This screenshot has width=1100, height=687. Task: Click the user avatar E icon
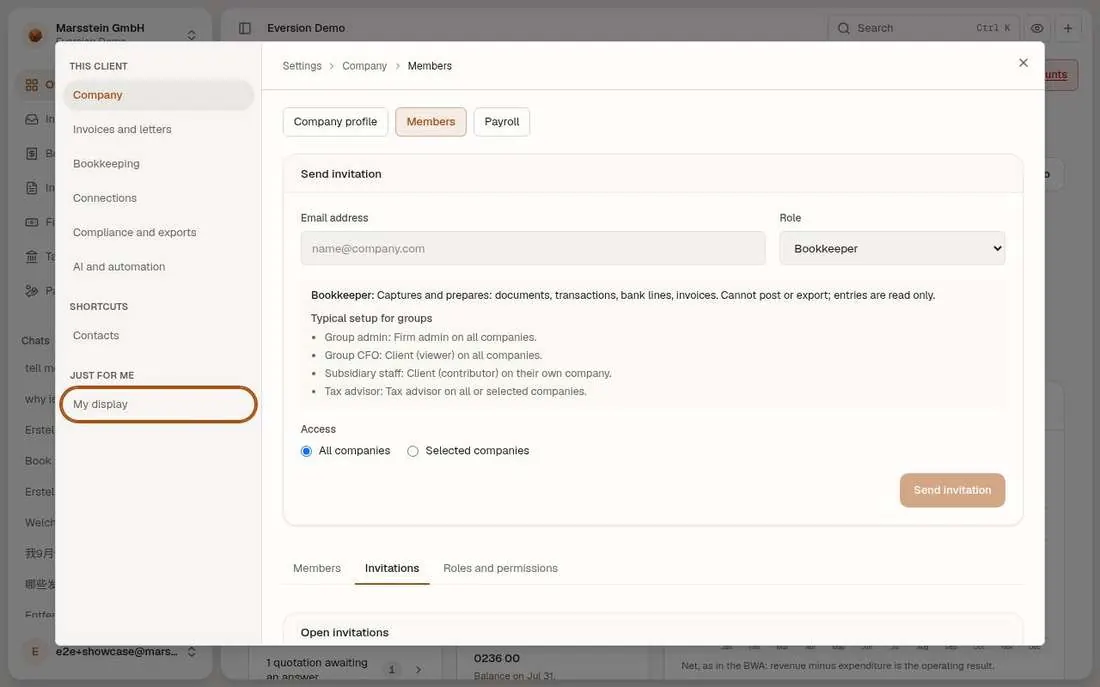click(x=35, y=651)
